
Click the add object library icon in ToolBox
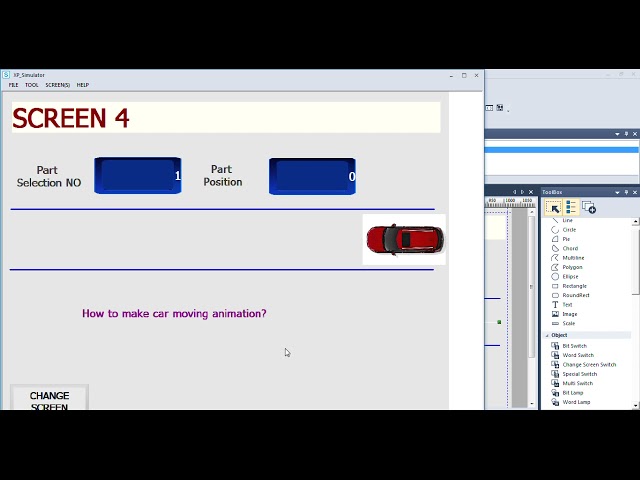click(589, 207)
